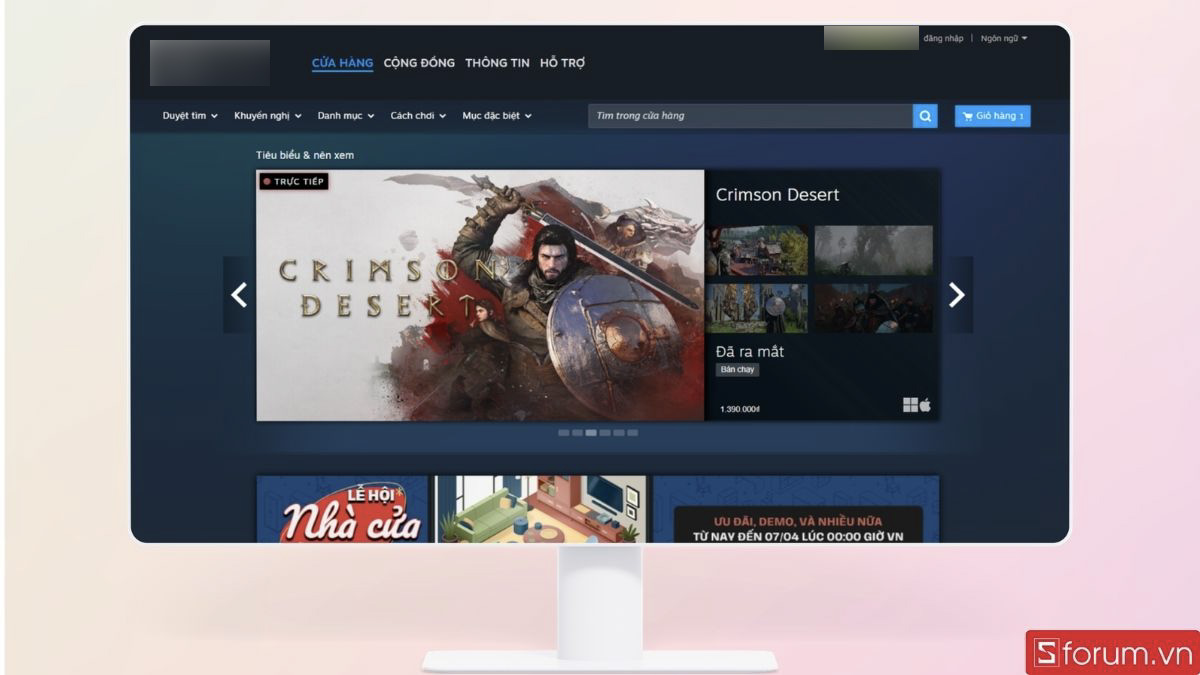Open the CỬA HÀNG tab

342,63
